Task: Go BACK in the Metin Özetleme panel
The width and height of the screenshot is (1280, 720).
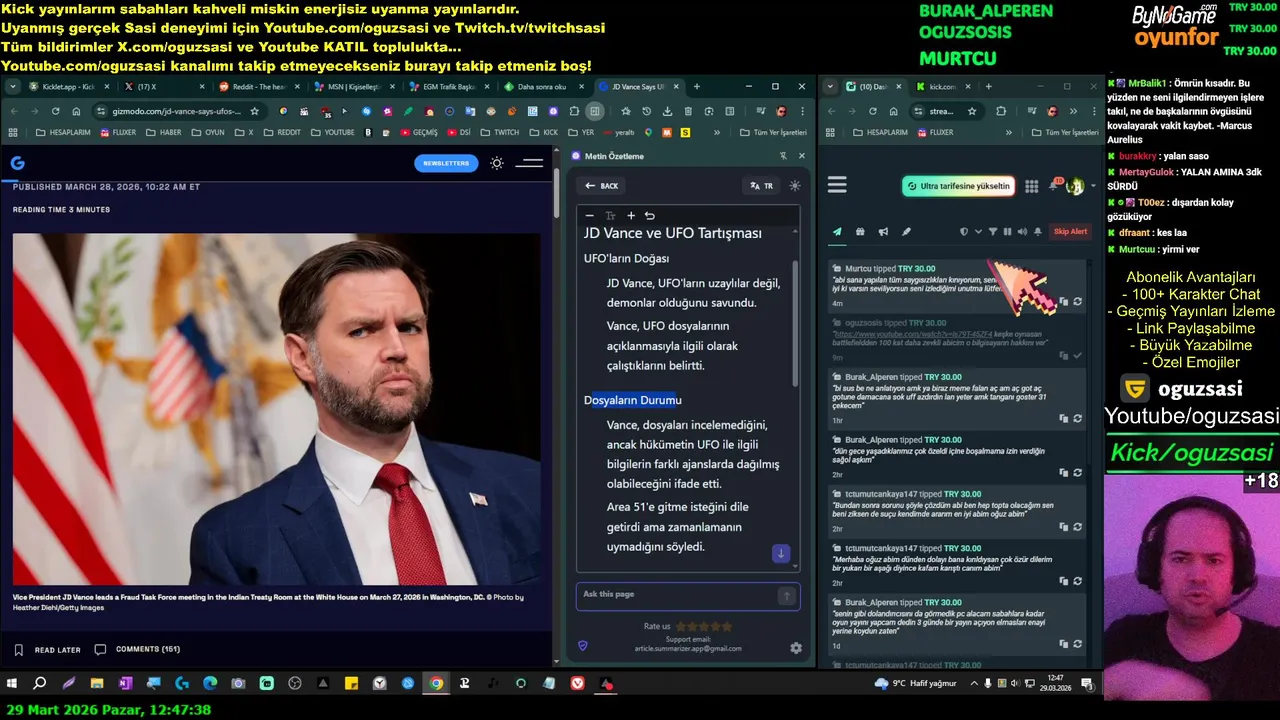Action: (x=602, y=186)
